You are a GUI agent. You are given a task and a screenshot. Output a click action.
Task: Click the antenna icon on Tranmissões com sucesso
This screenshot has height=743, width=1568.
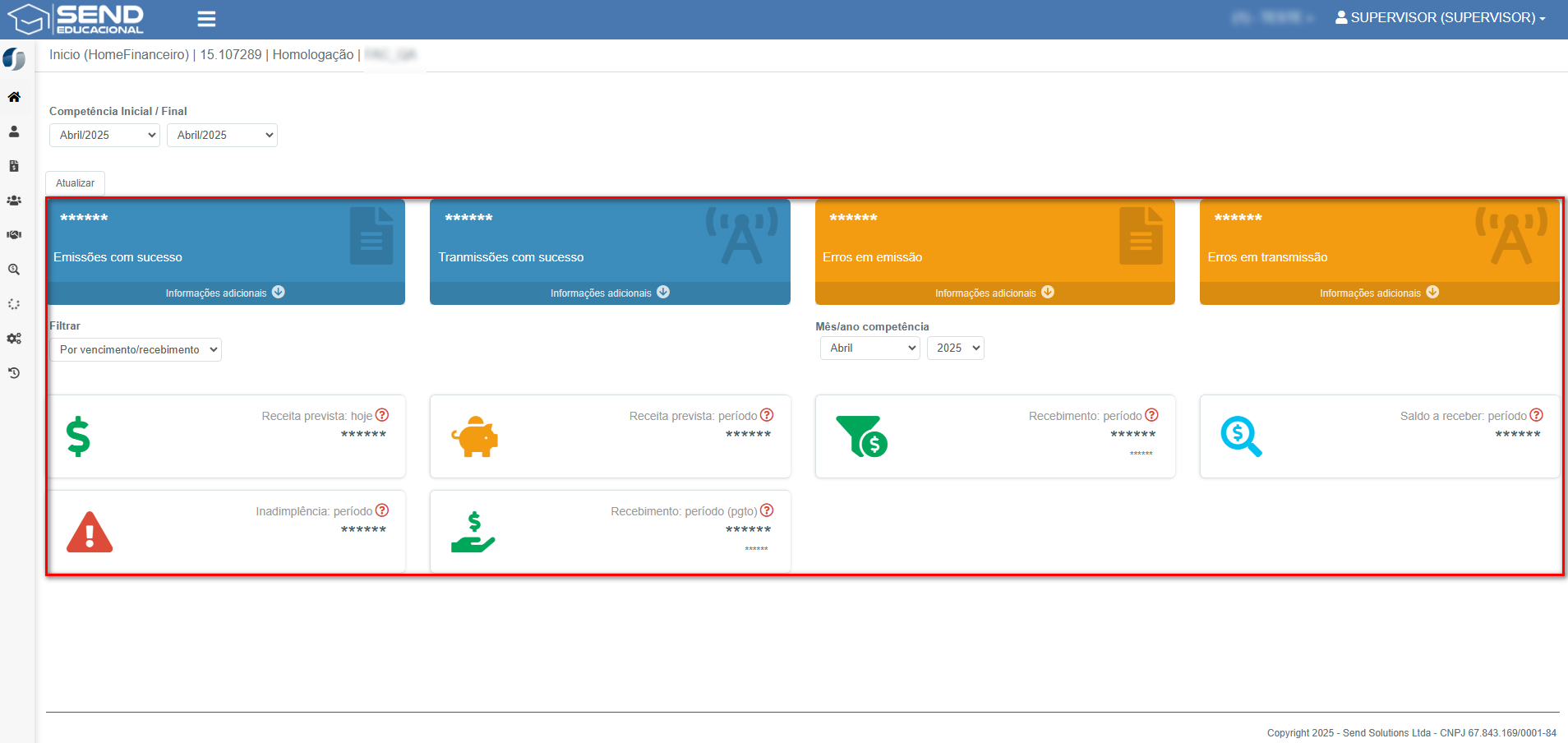[742, 236]
